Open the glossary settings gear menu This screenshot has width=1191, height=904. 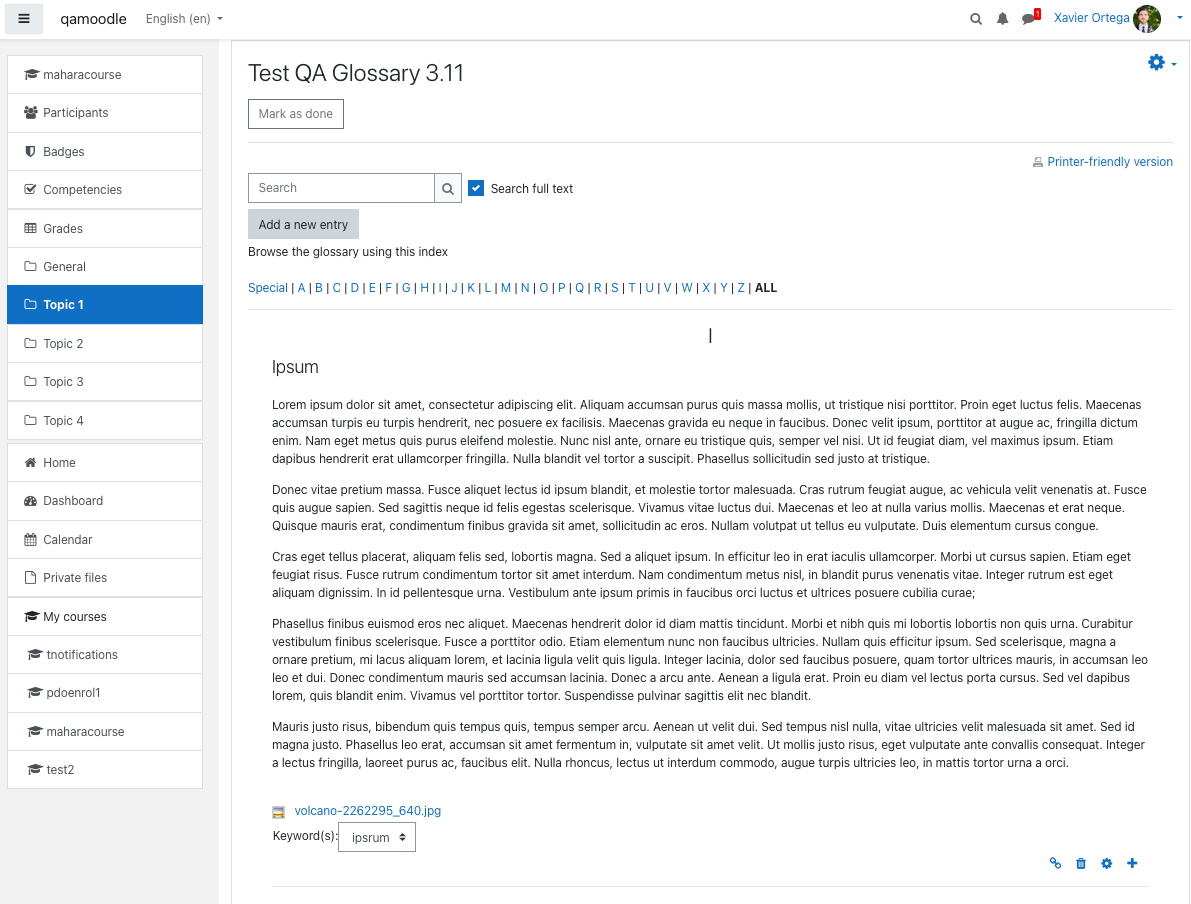tap(1161, 63)
